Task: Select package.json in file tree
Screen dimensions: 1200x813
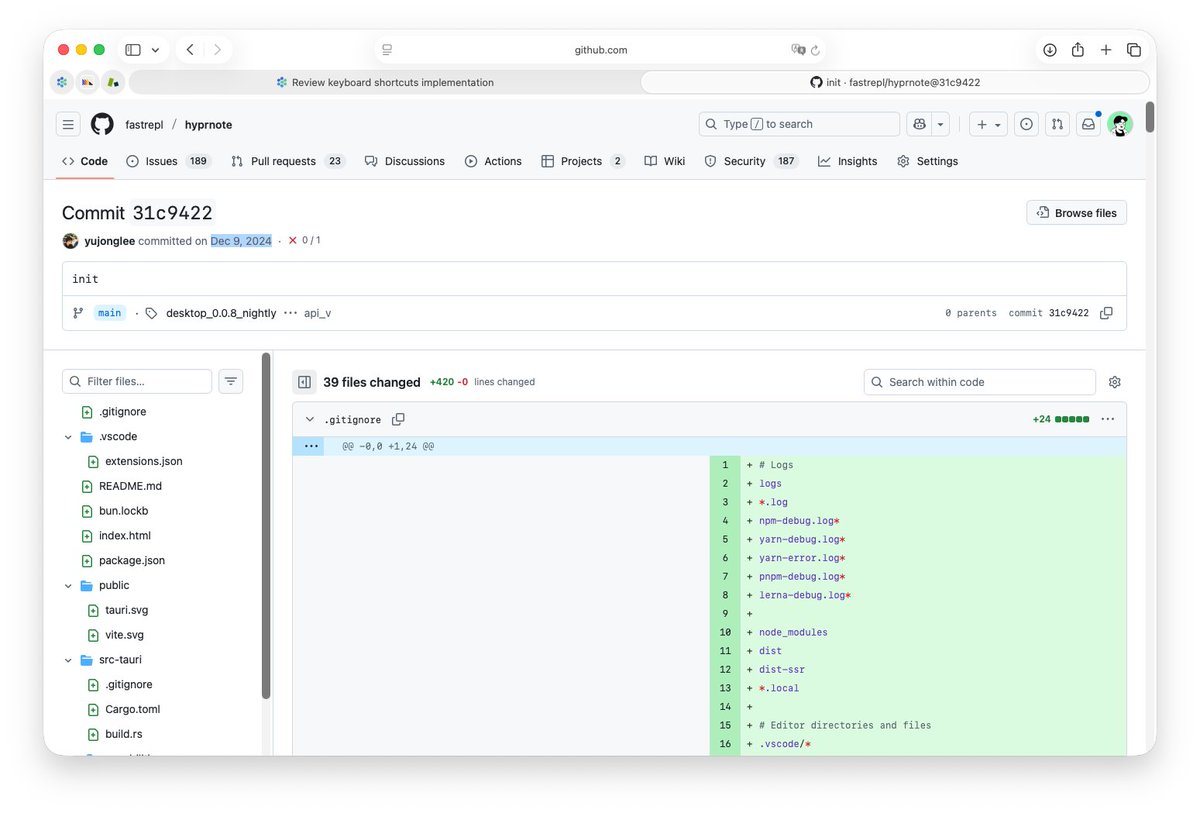Action: [132, 561]
